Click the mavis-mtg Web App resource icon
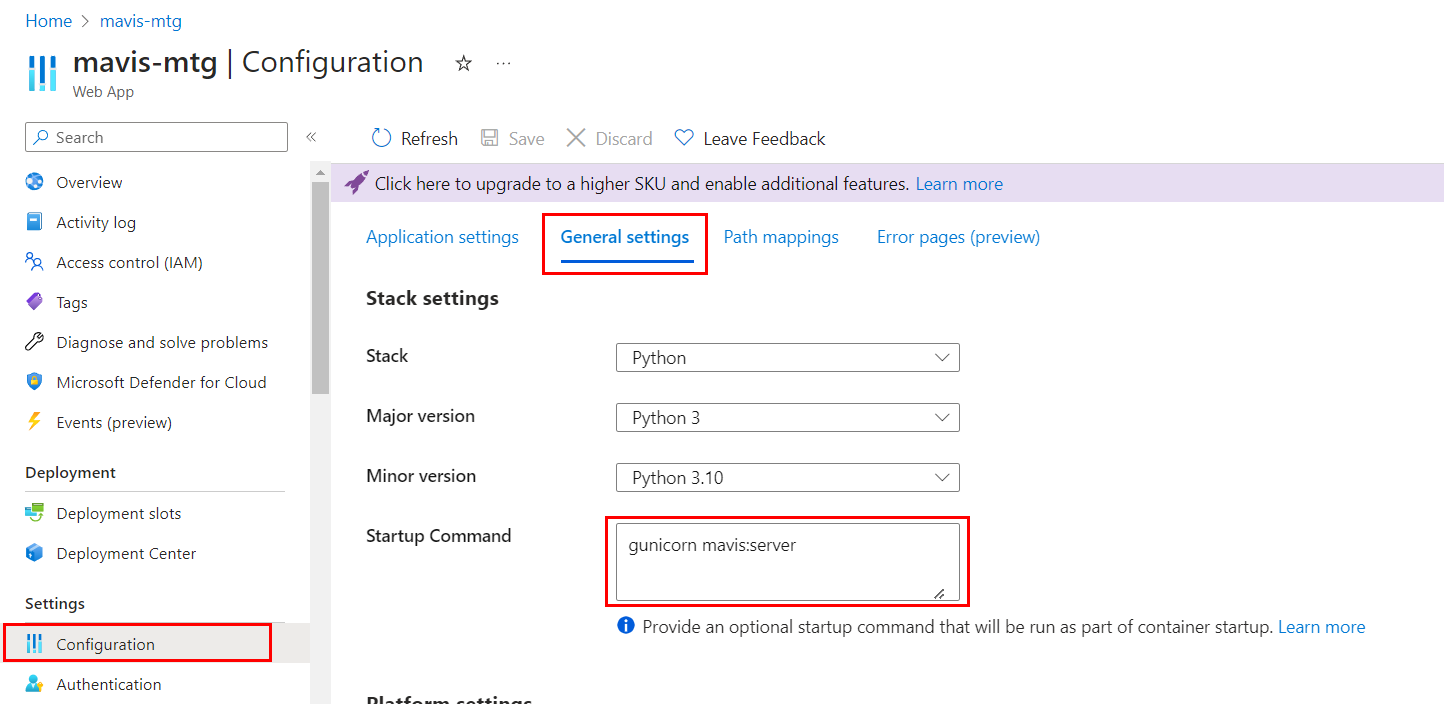 click(43, 74)
